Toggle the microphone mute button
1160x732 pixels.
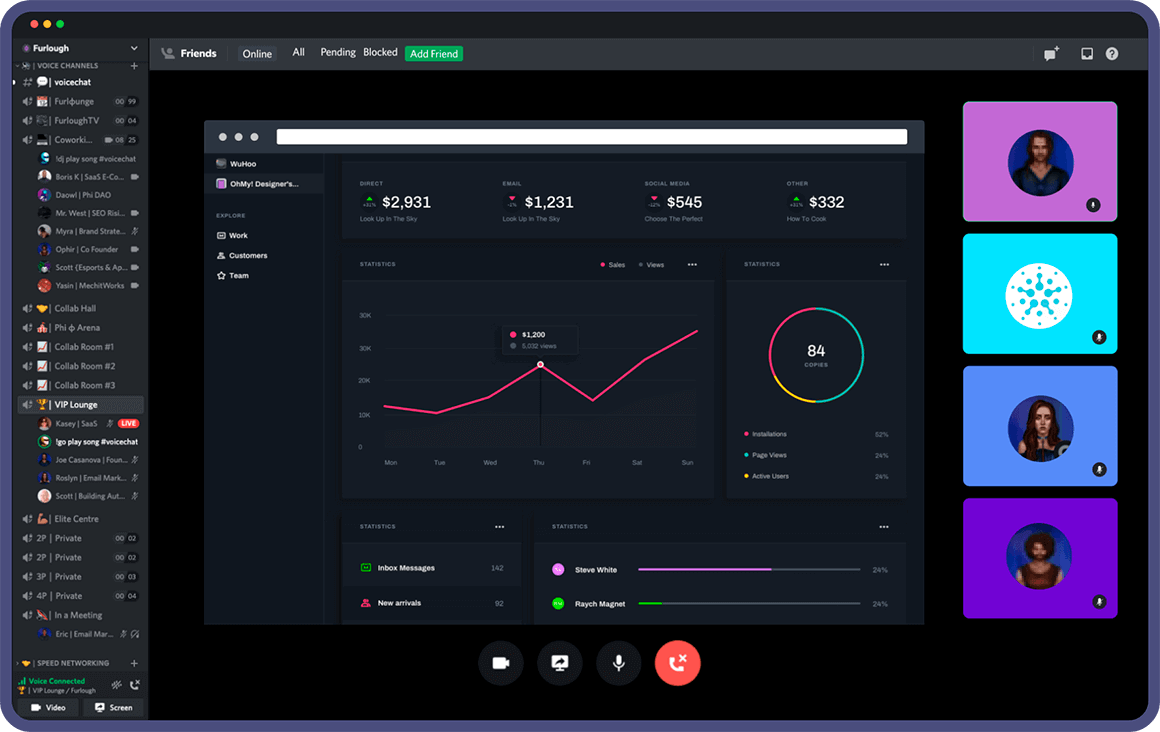pyautogui.click(x=618, y=663)
